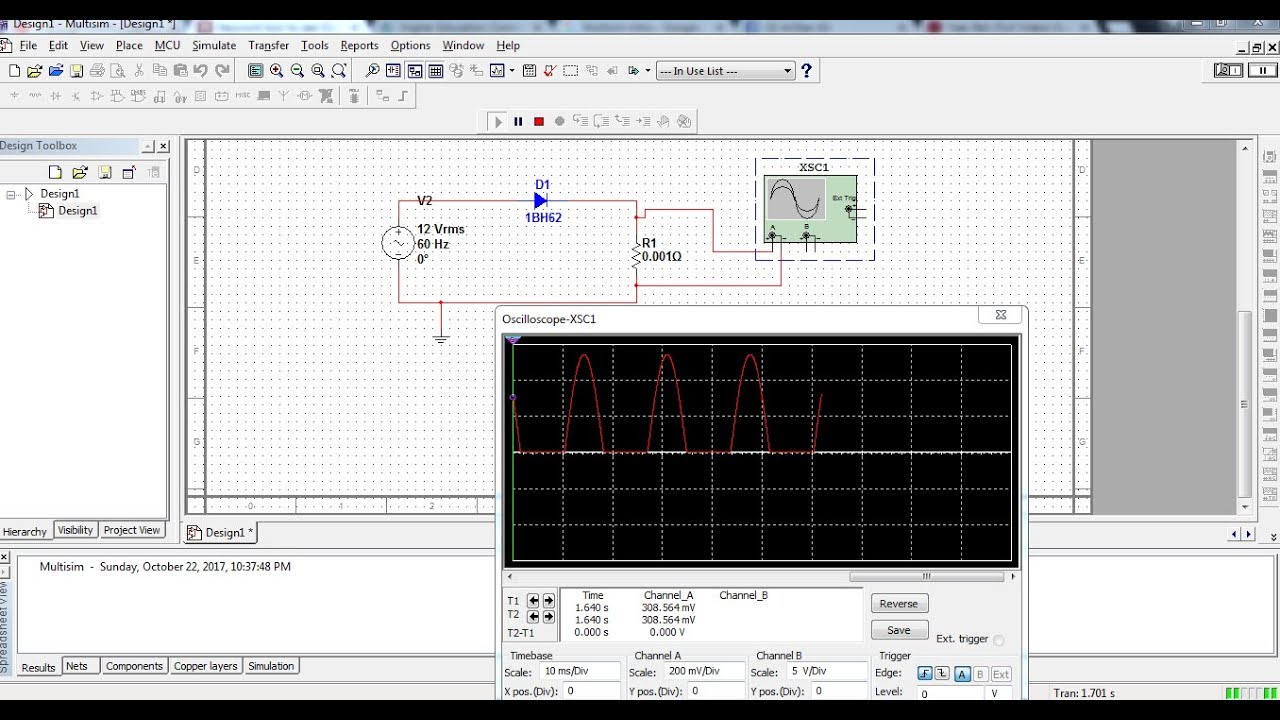Stop the simulation with the red square
The height and width of the screenshot is (720, 1280).
pyautogui.click(x=539, y=122)
